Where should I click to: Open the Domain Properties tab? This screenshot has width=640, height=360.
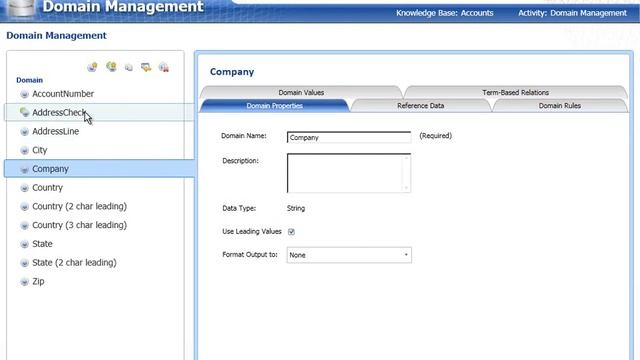point(275,106)
